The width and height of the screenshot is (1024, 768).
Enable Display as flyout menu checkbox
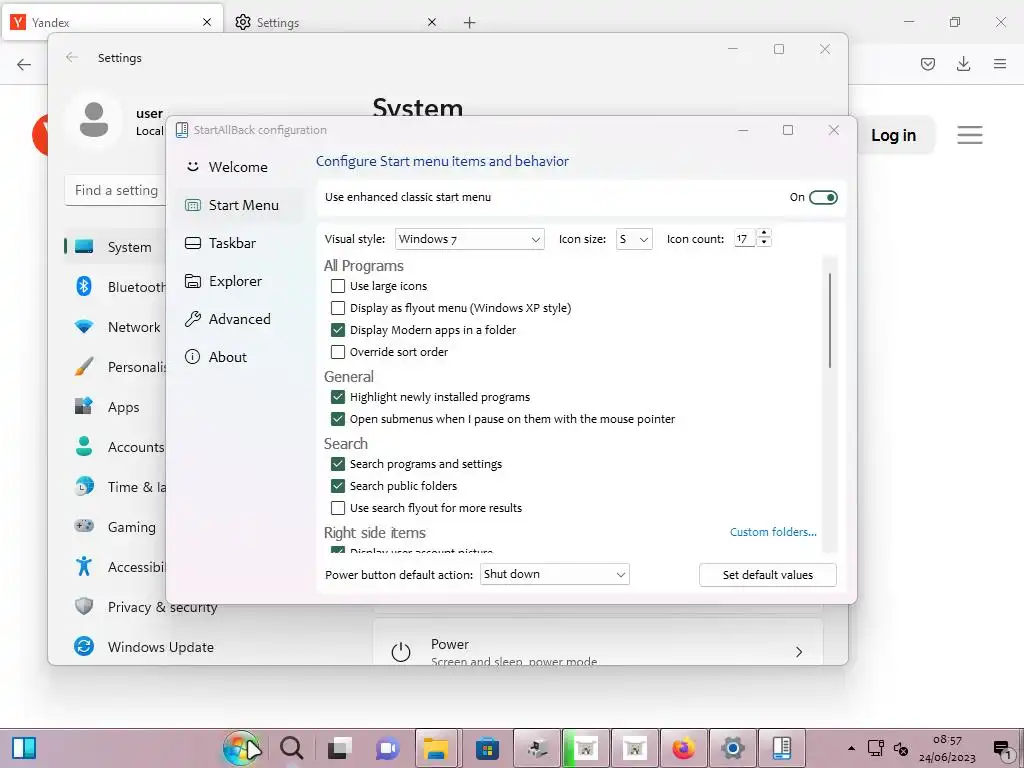coord(338,308)
